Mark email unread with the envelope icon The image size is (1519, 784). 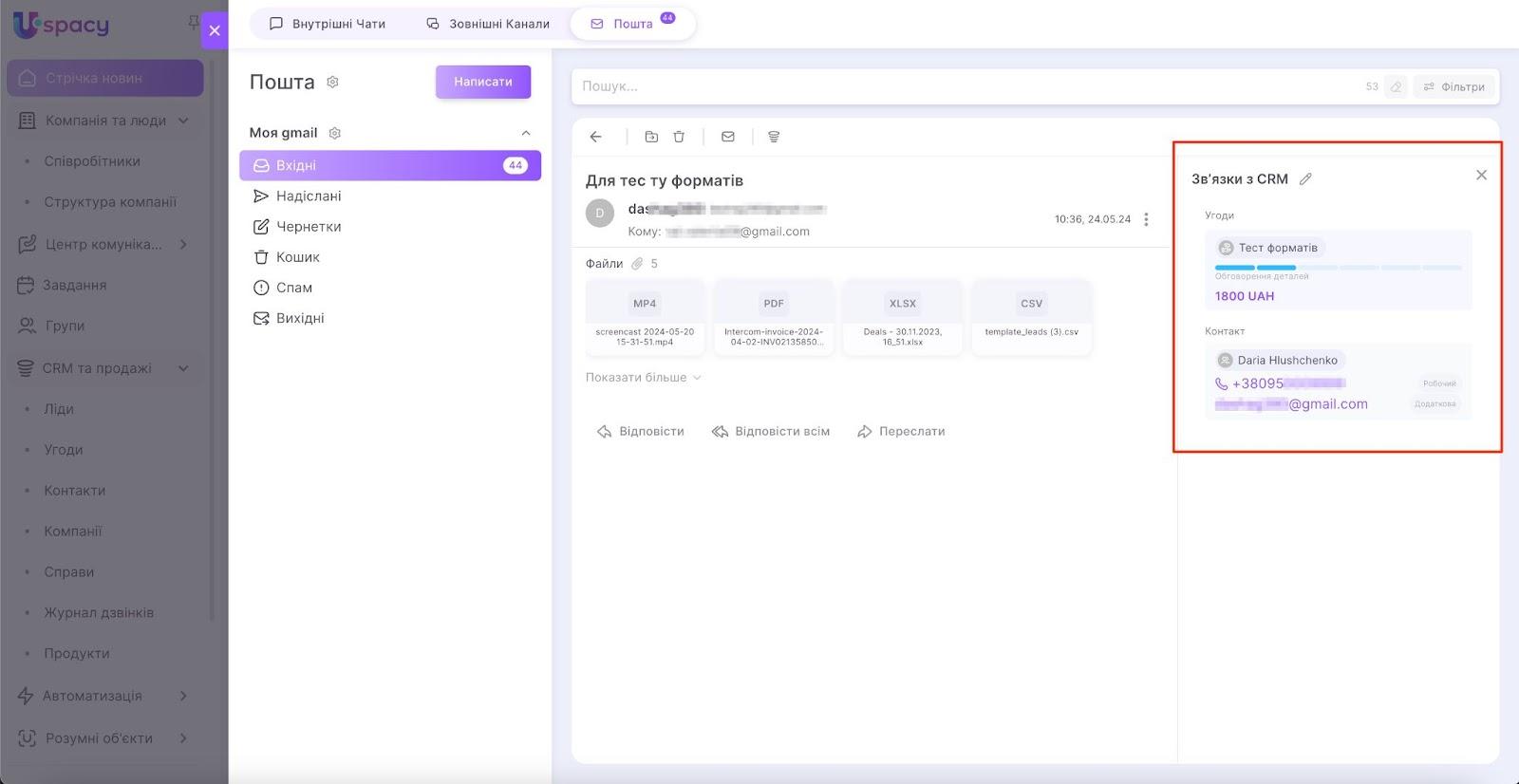tap(728, 137)
